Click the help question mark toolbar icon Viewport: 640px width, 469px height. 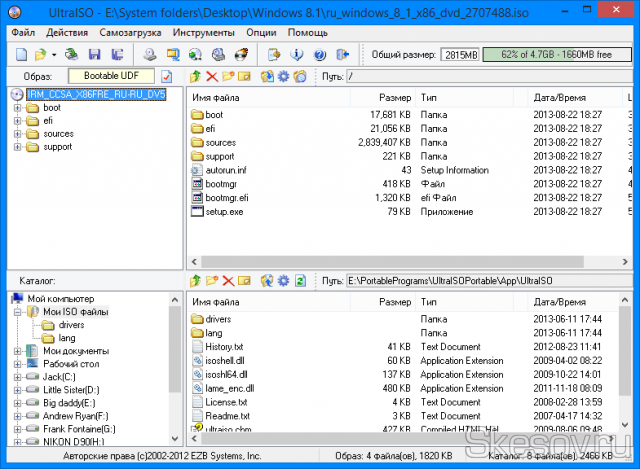point(320,54)
